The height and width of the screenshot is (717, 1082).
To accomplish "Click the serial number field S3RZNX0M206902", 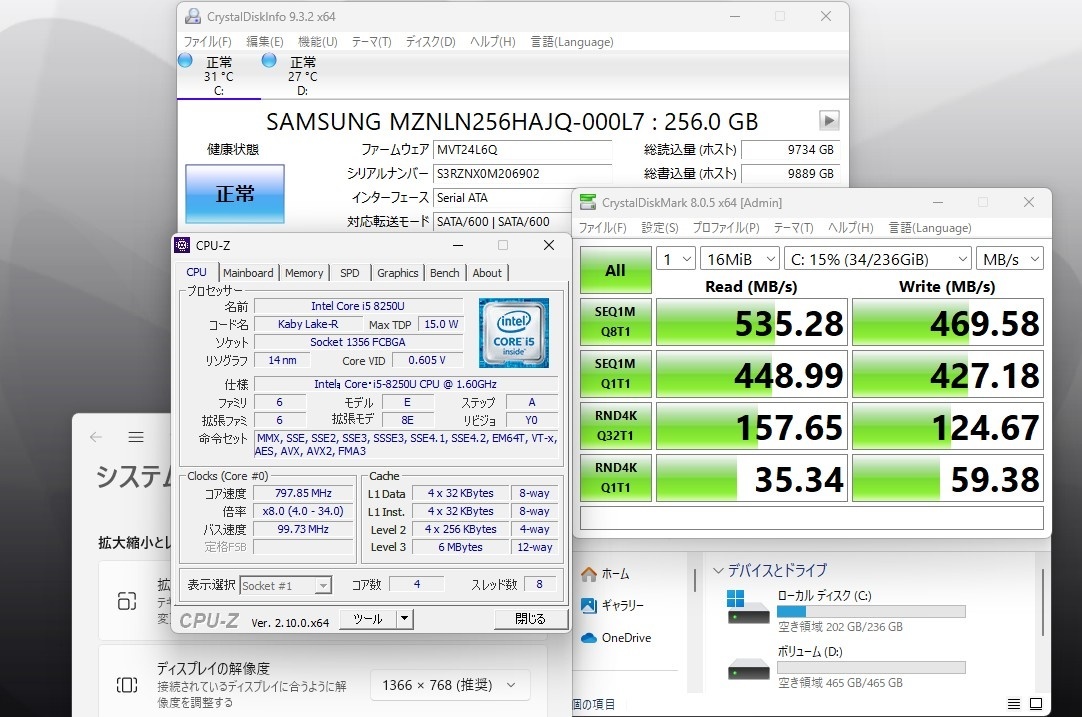I will point(522,173).
